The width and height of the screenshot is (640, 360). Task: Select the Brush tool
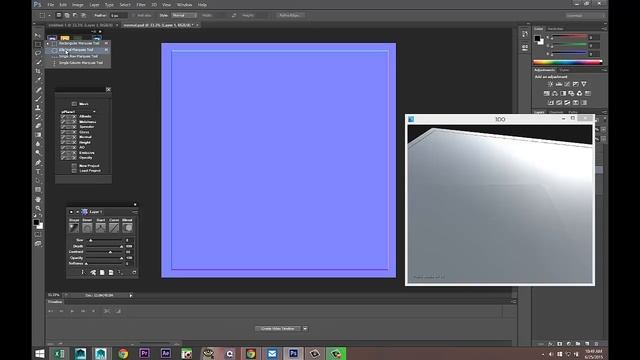pyautogui.click(x=38, y=99)
